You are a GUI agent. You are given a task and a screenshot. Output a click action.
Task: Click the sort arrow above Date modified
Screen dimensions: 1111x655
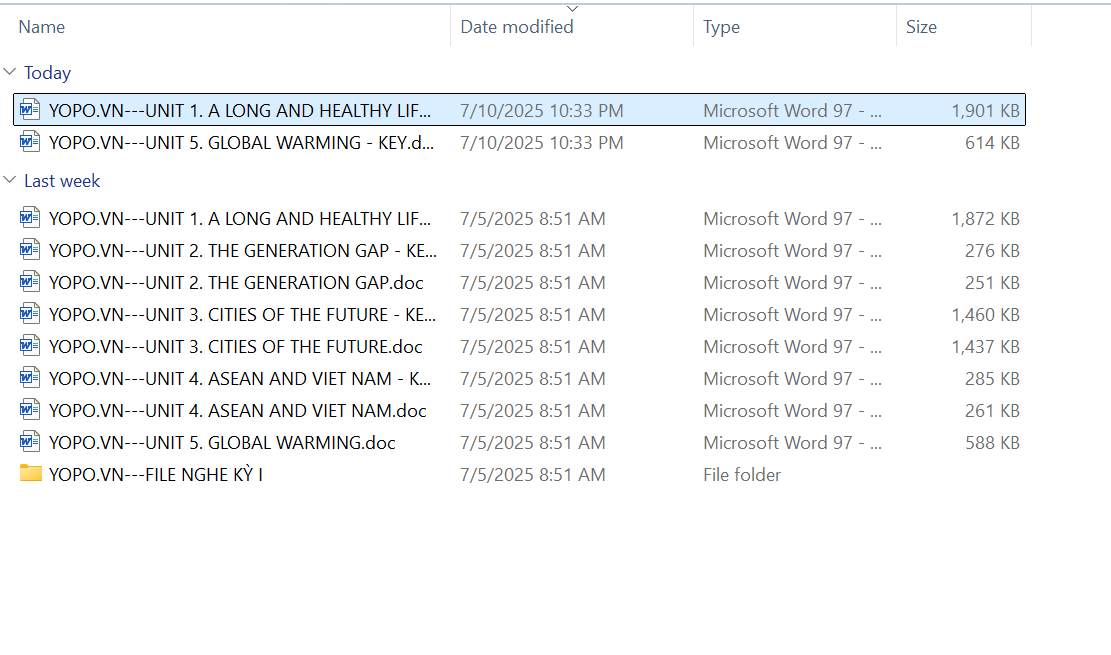click(572, 8)
